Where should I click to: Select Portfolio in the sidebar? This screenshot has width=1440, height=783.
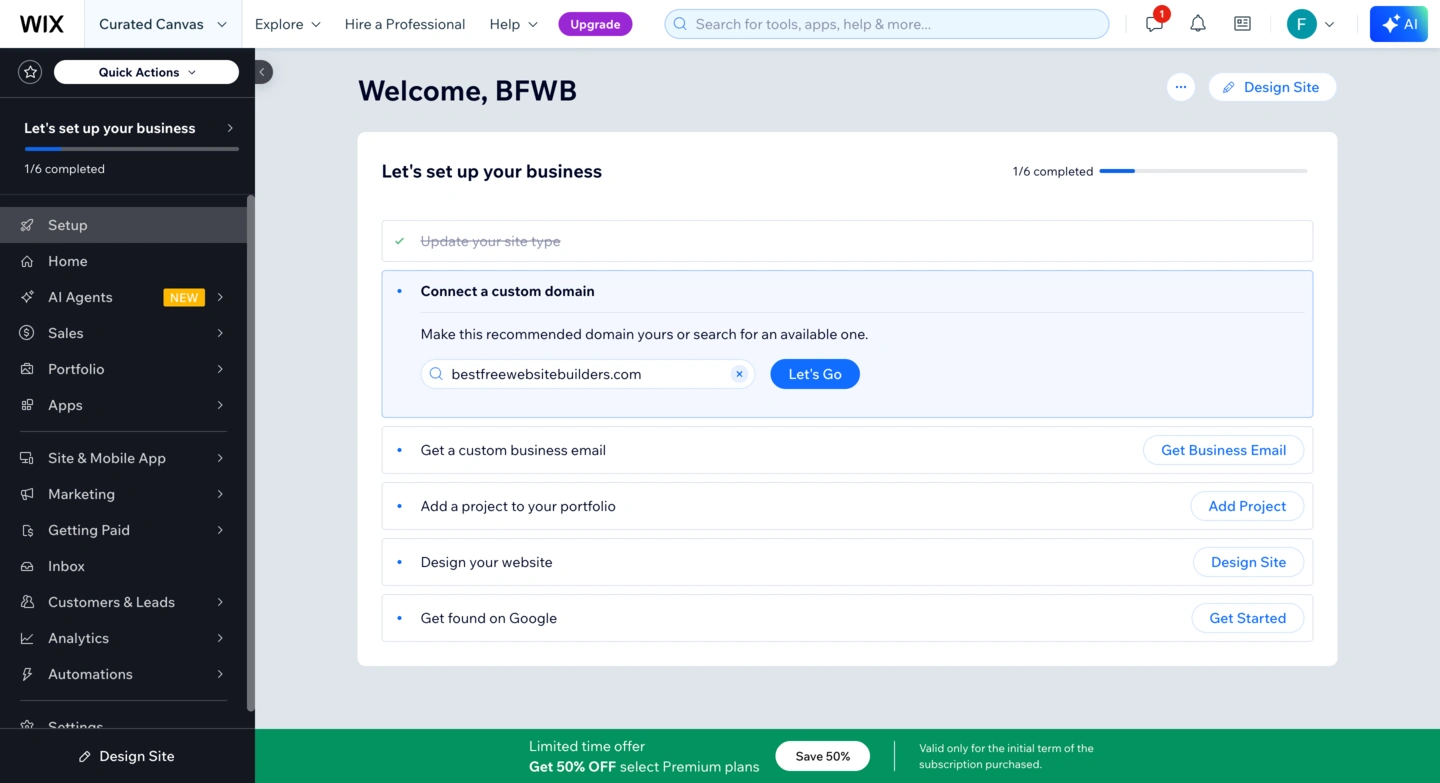pos(78,369)
